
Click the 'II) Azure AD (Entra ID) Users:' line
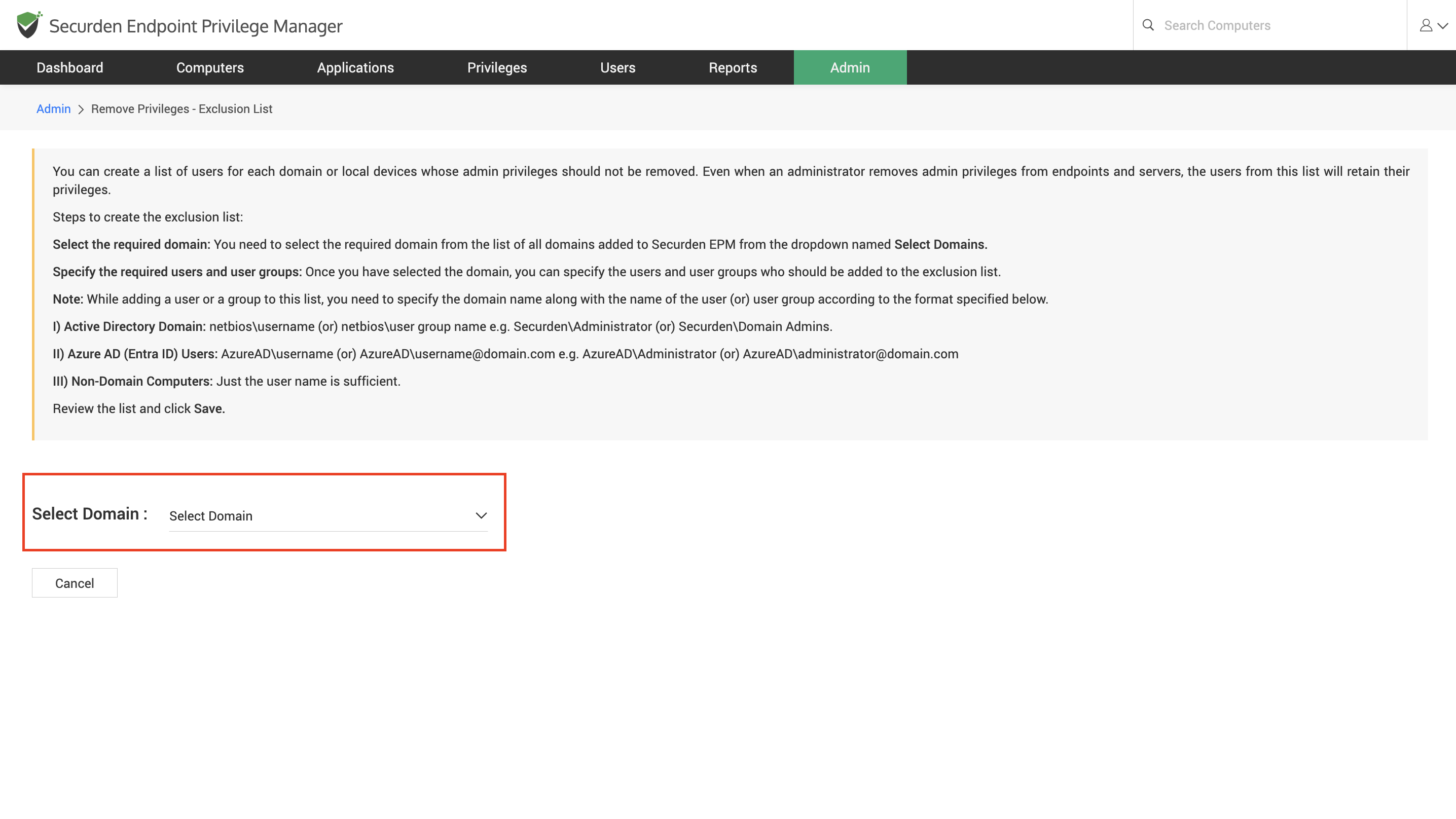(505, 354)
